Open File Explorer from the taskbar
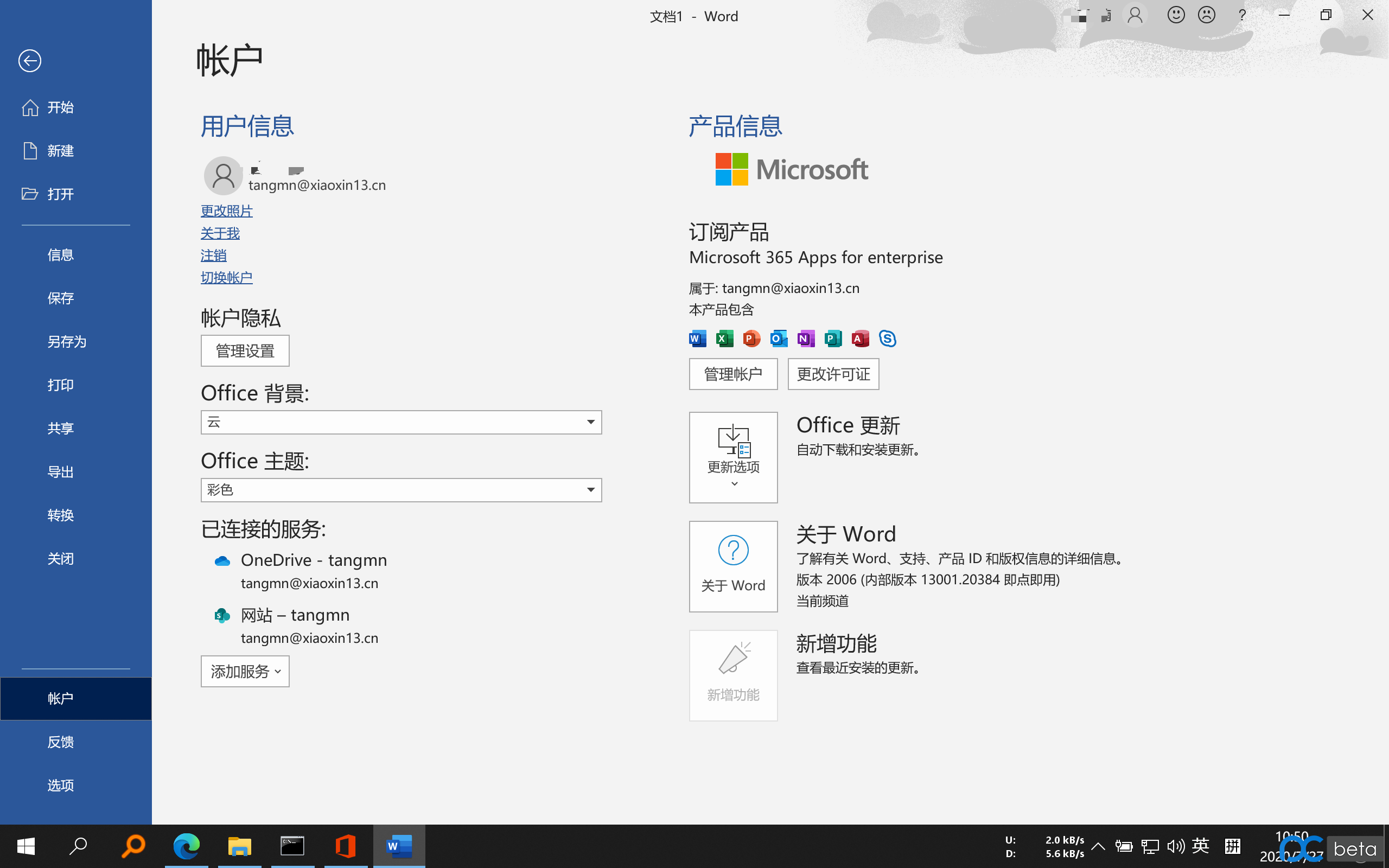The width and height of the screenshot is (1389, 868). tap(240, 846)
